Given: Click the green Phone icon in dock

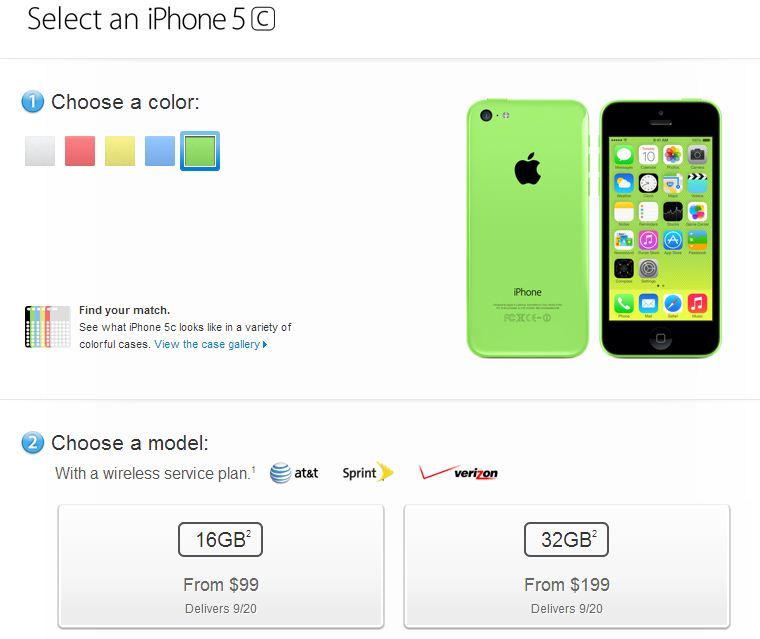Looking at the screenshot, I should click(x=624, y=304).
